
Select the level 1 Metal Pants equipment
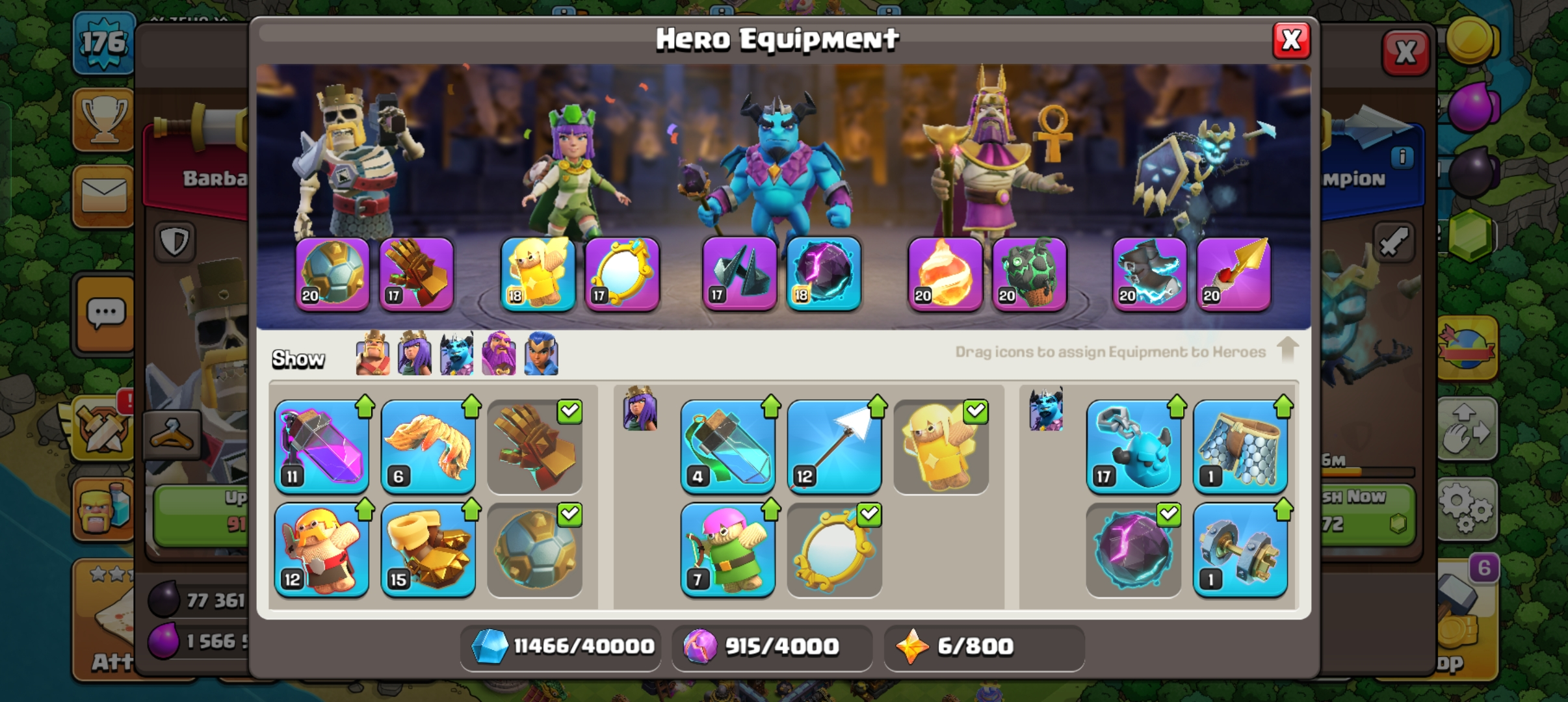[1240, 447]
